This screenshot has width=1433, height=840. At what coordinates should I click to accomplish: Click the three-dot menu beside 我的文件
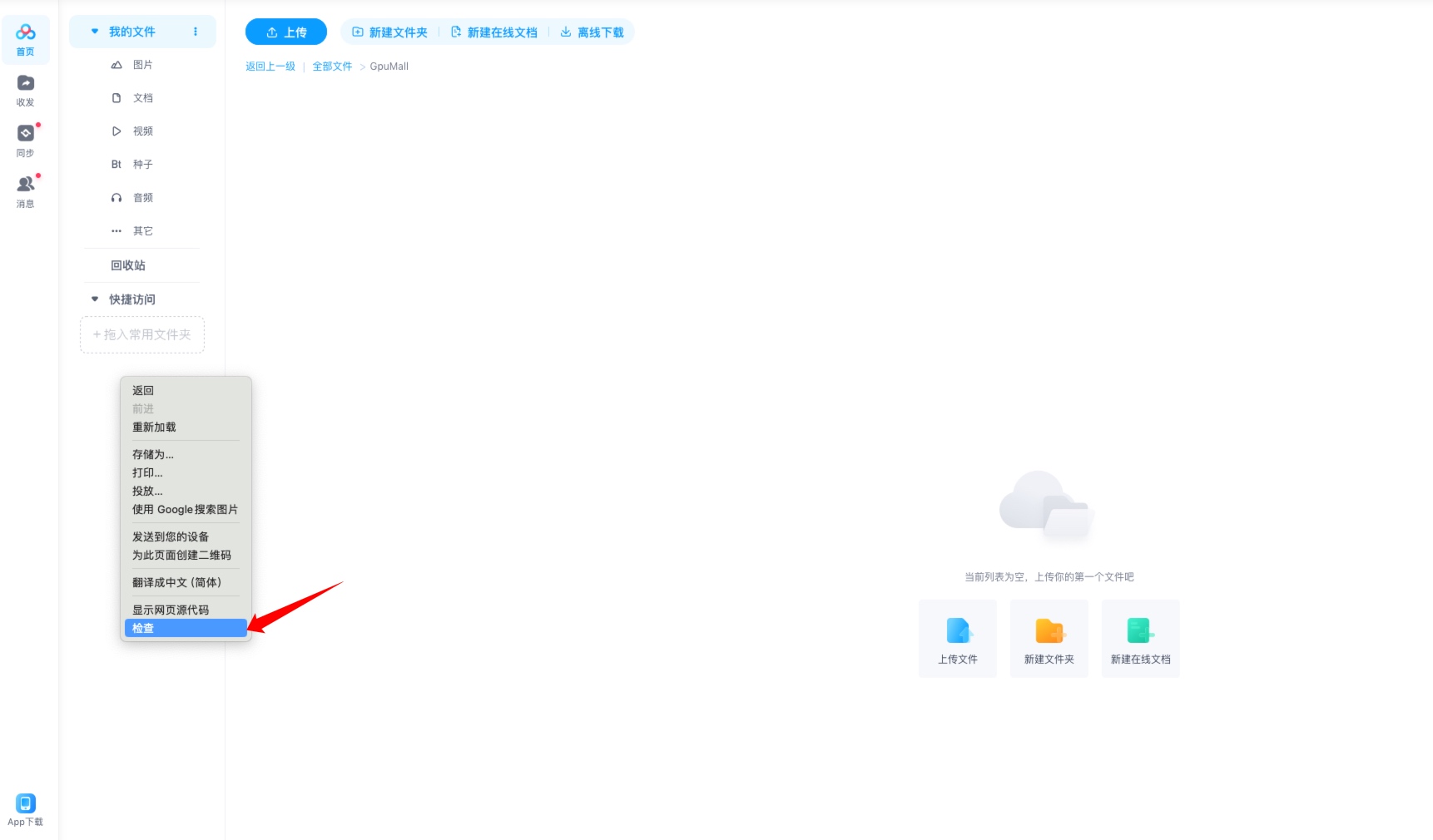click(196, 32)
